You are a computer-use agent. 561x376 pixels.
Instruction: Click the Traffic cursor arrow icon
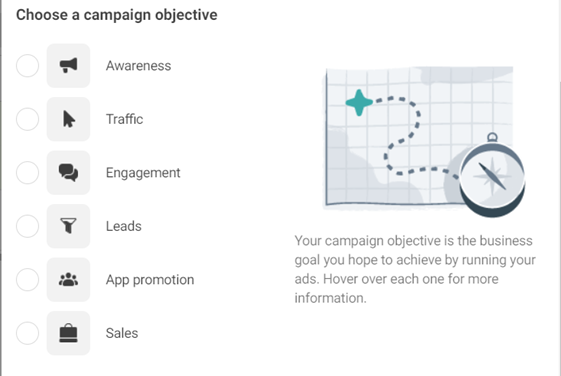coord(68,119)
